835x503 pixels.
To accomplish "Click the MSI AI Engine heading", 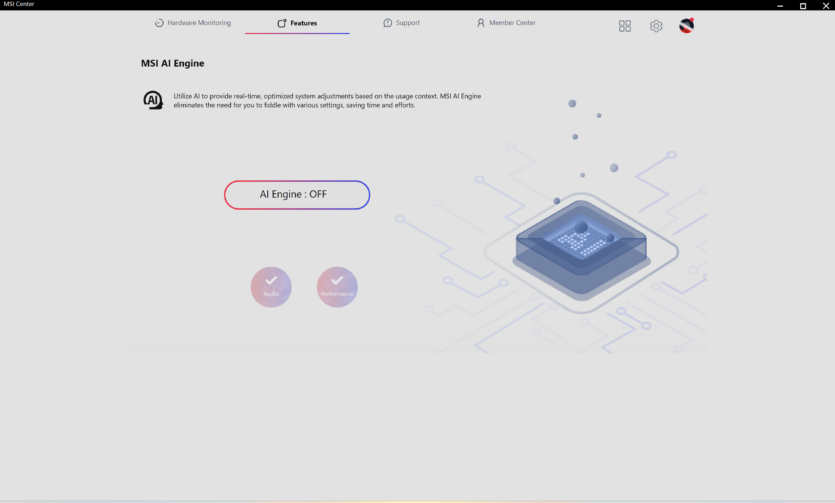I will click(x=173, y=63).
